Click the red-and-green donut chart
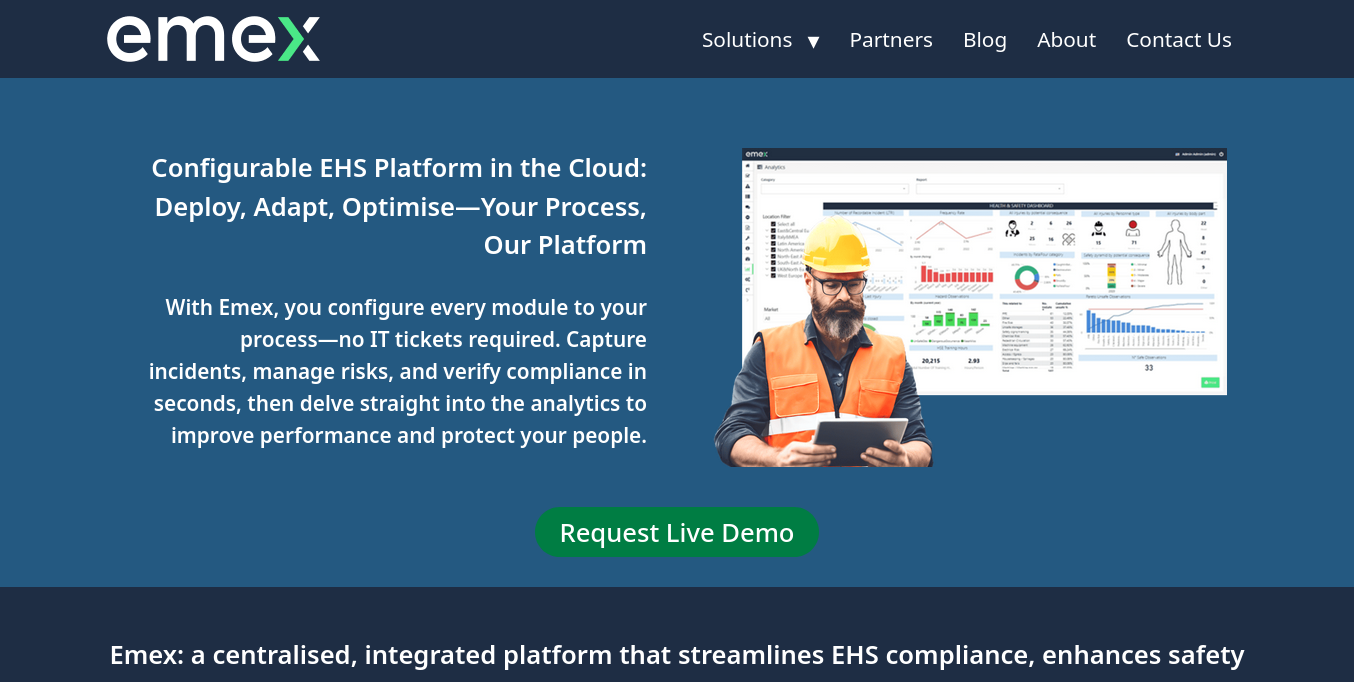The width and height of the screenshot is (1366, 682). click(1027, 278)
